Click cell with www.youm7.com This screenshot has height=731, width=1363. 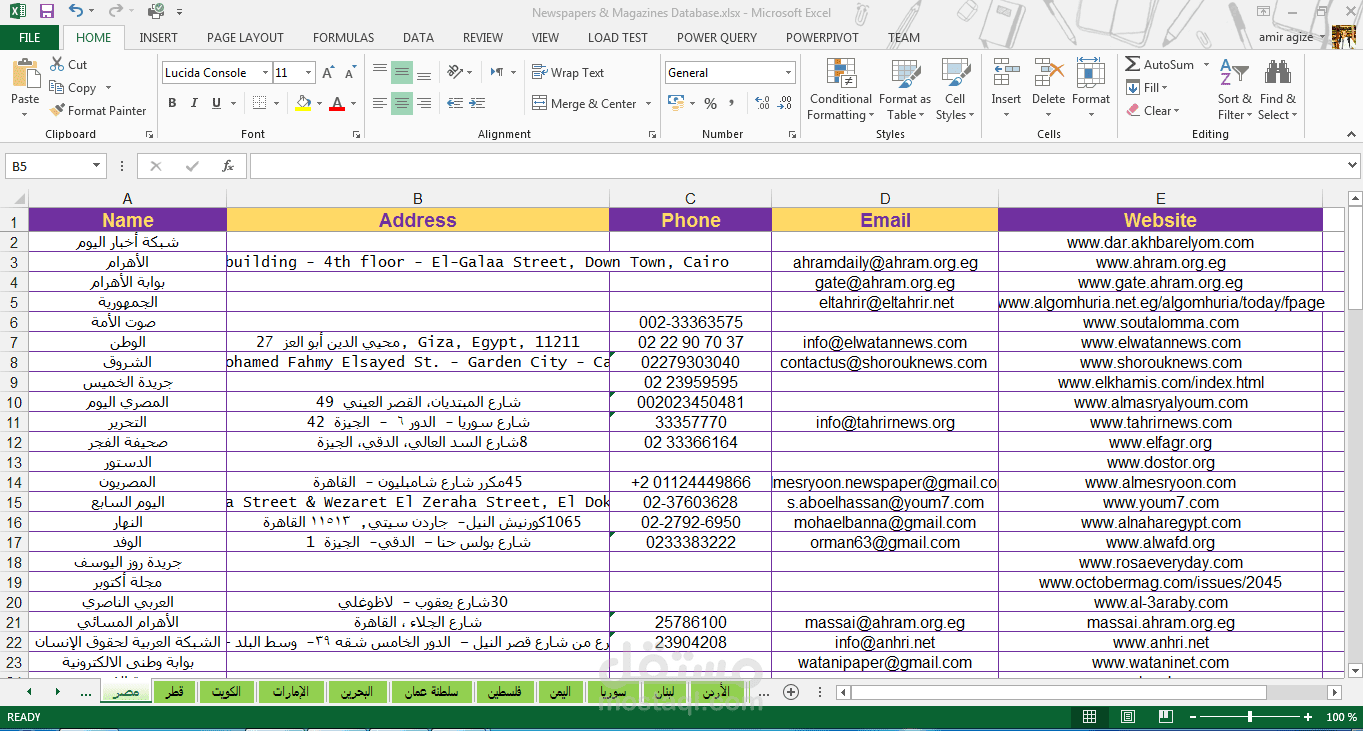tap(1160, 502)
